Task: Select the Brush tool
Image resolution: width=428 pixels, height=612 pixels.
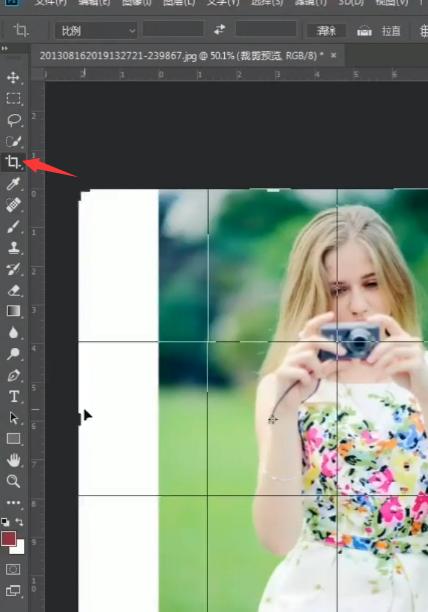Action: coord(13,226)
